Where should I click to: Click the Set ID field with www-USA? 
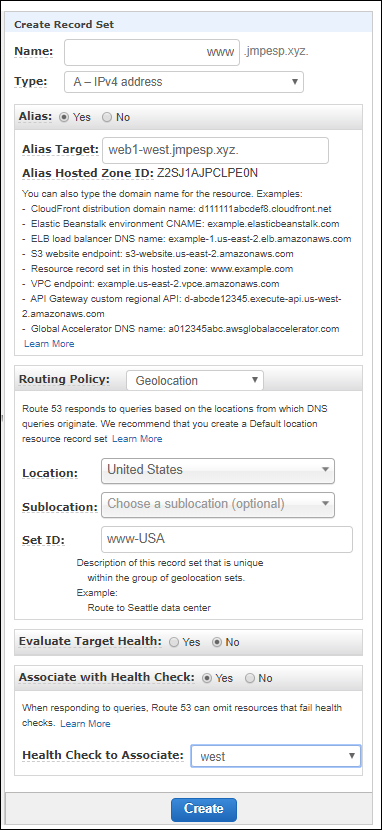click(226, 539)
